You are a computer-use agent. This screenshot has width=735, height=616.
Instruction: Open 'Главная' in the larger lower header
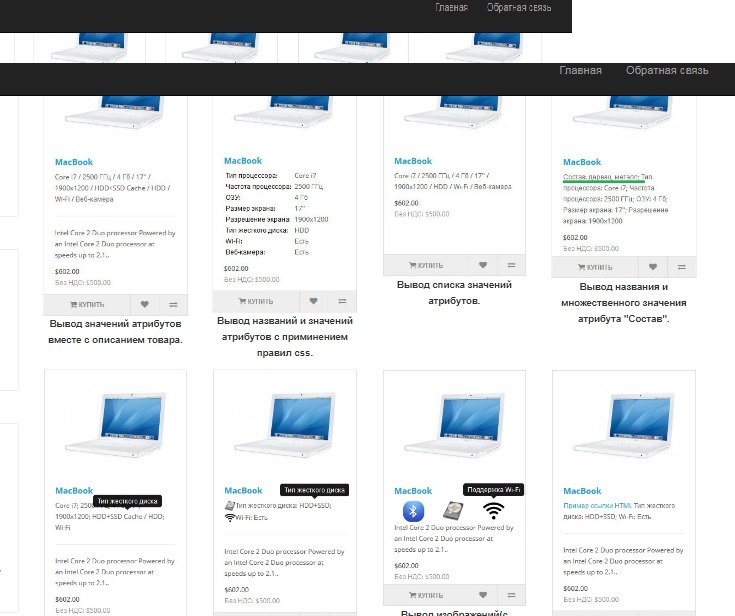pyautogui.click(x=580, y=70)
